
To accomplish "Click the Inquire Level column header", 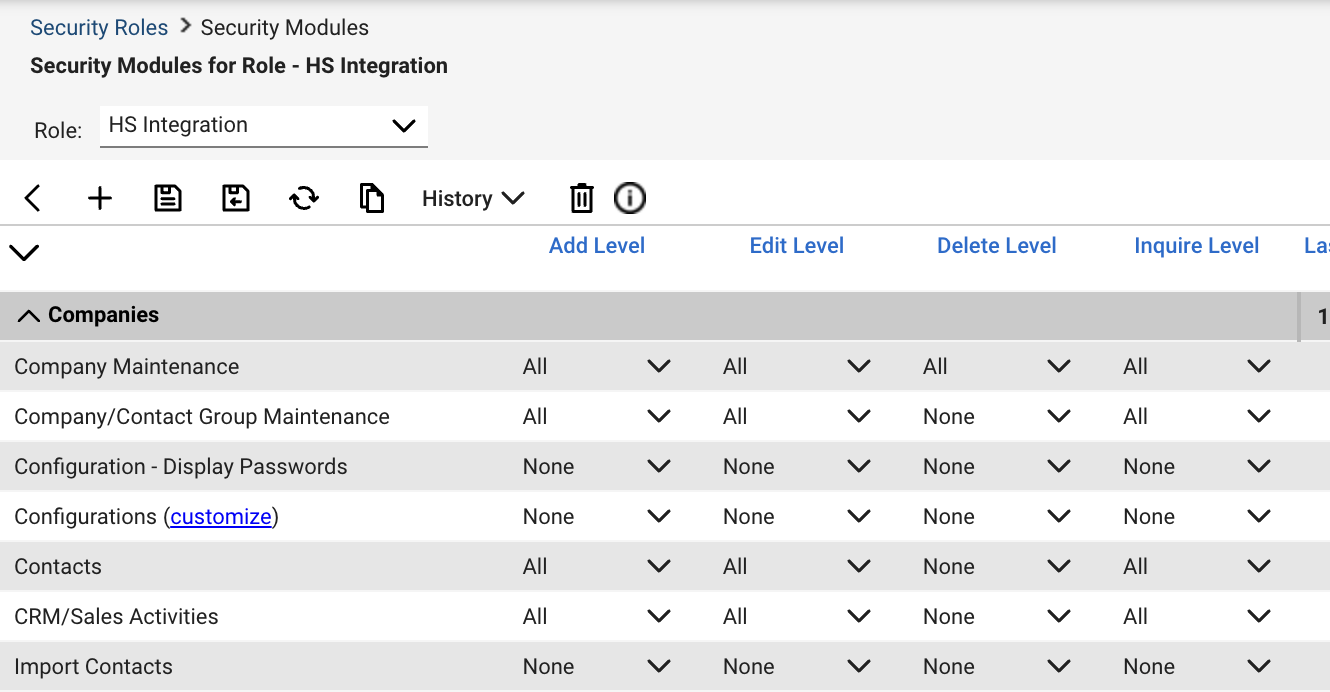I will (1196, 246).
